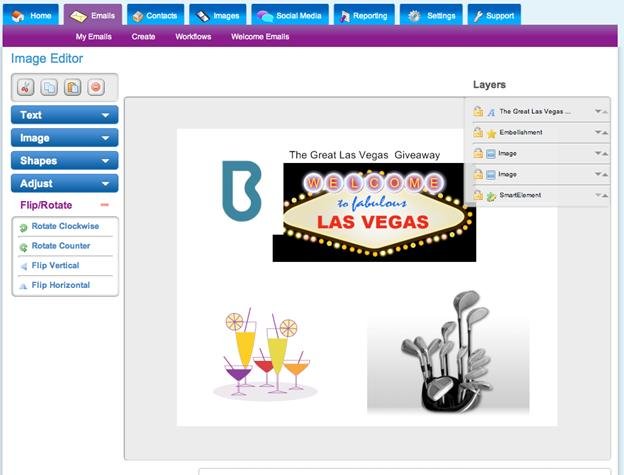This screenshot has height=475, width=624.
Task: Click the Rotate Clockwise link text
Action: pos(65,226)
